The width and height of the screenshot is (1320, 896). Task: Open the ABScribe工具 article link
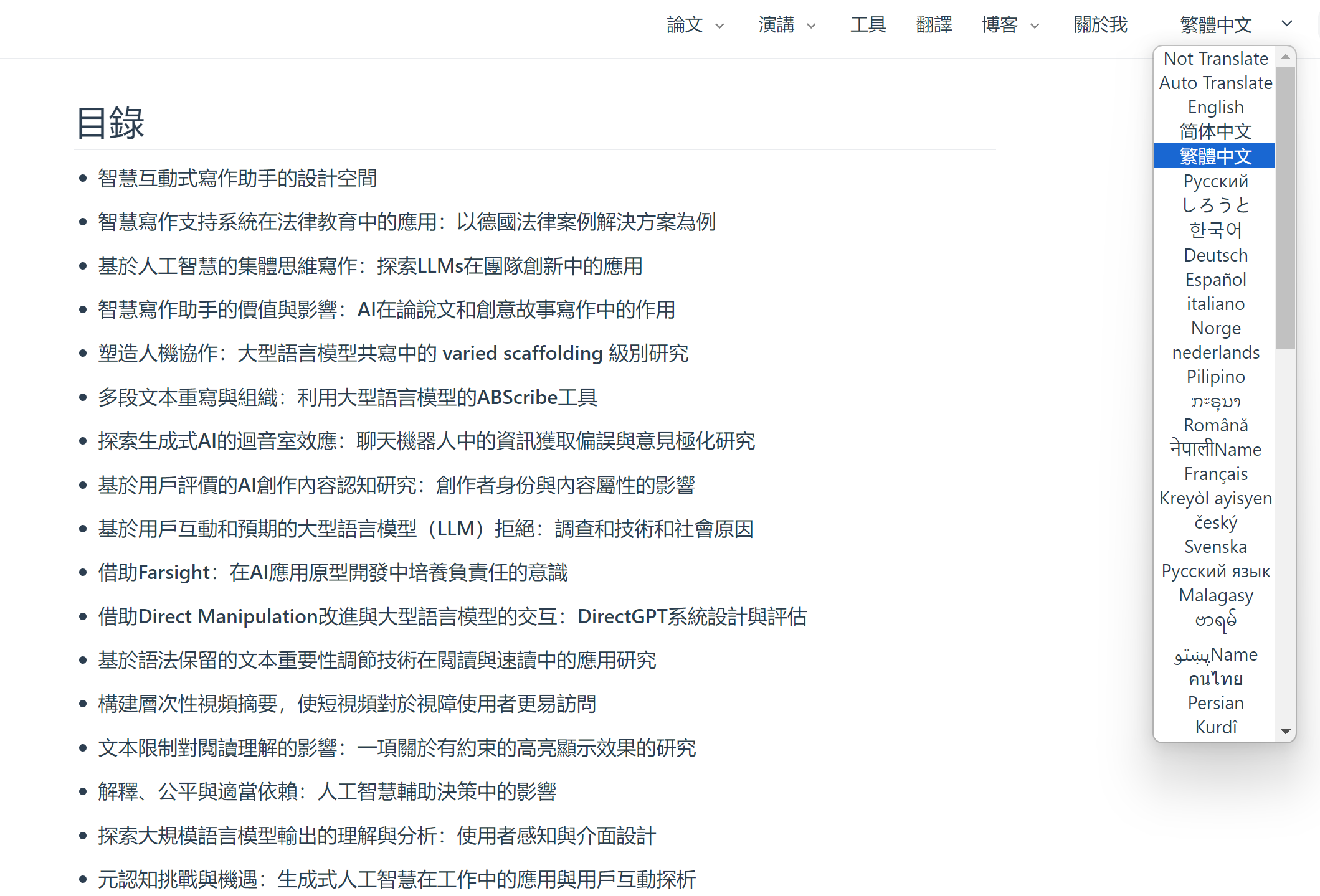[348, 397]
